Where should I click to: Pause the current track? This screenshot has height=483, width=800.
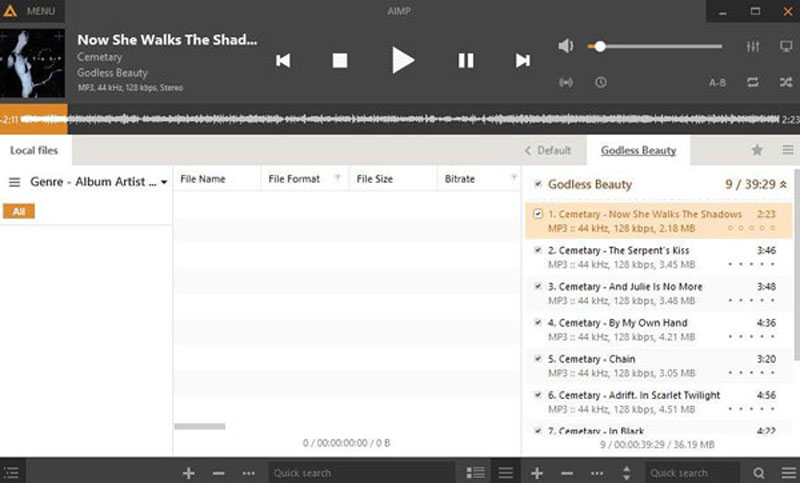(465, 61)
